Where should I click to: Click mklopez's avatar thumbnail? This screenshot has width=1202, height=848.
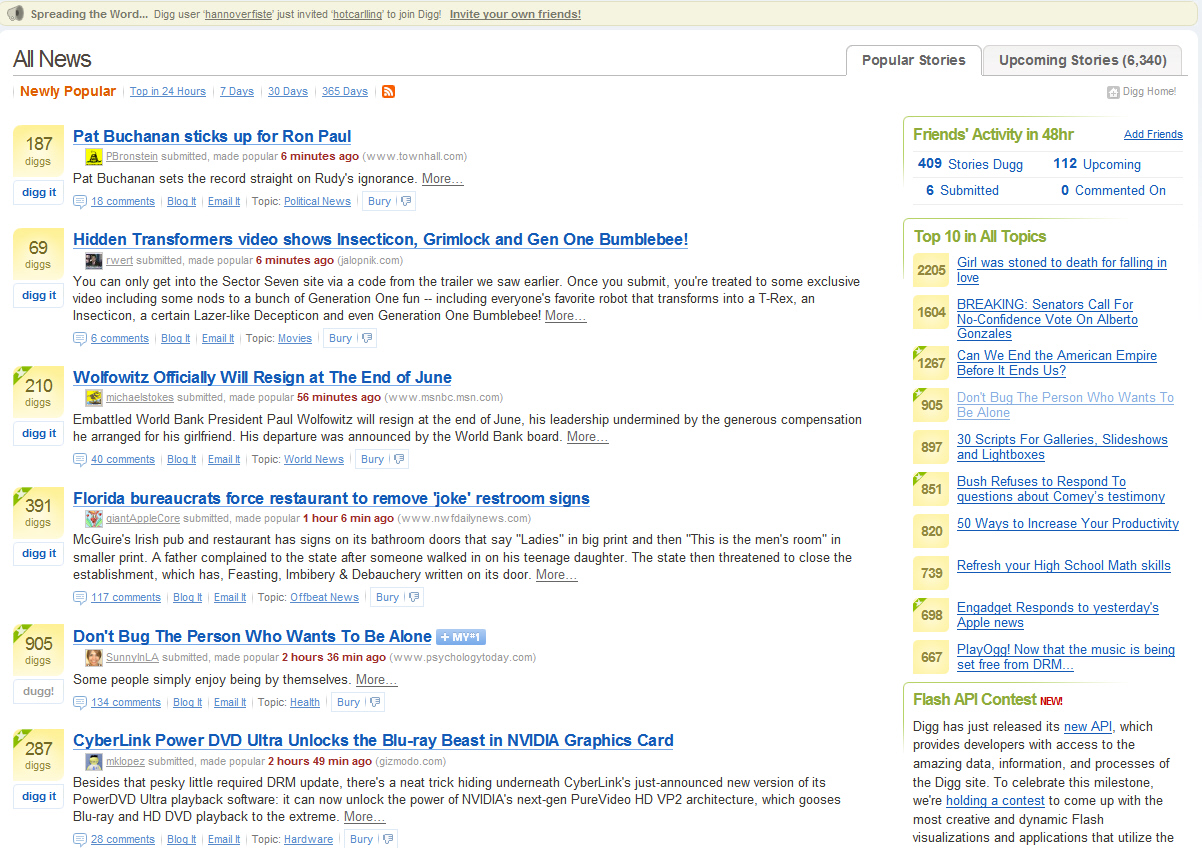tap(93, 762)
